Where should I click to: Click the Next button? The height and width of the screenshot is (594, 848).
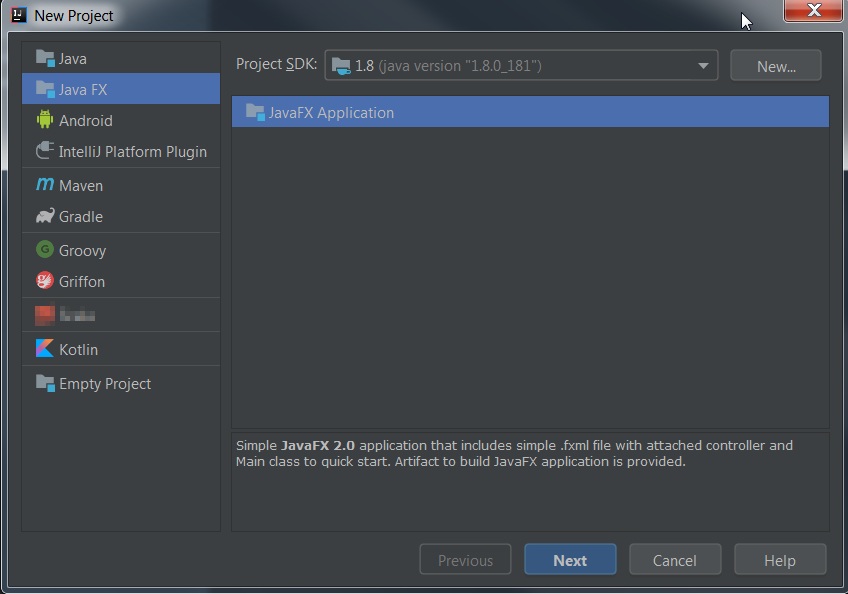pyautogui.click(x=570, y=559)
